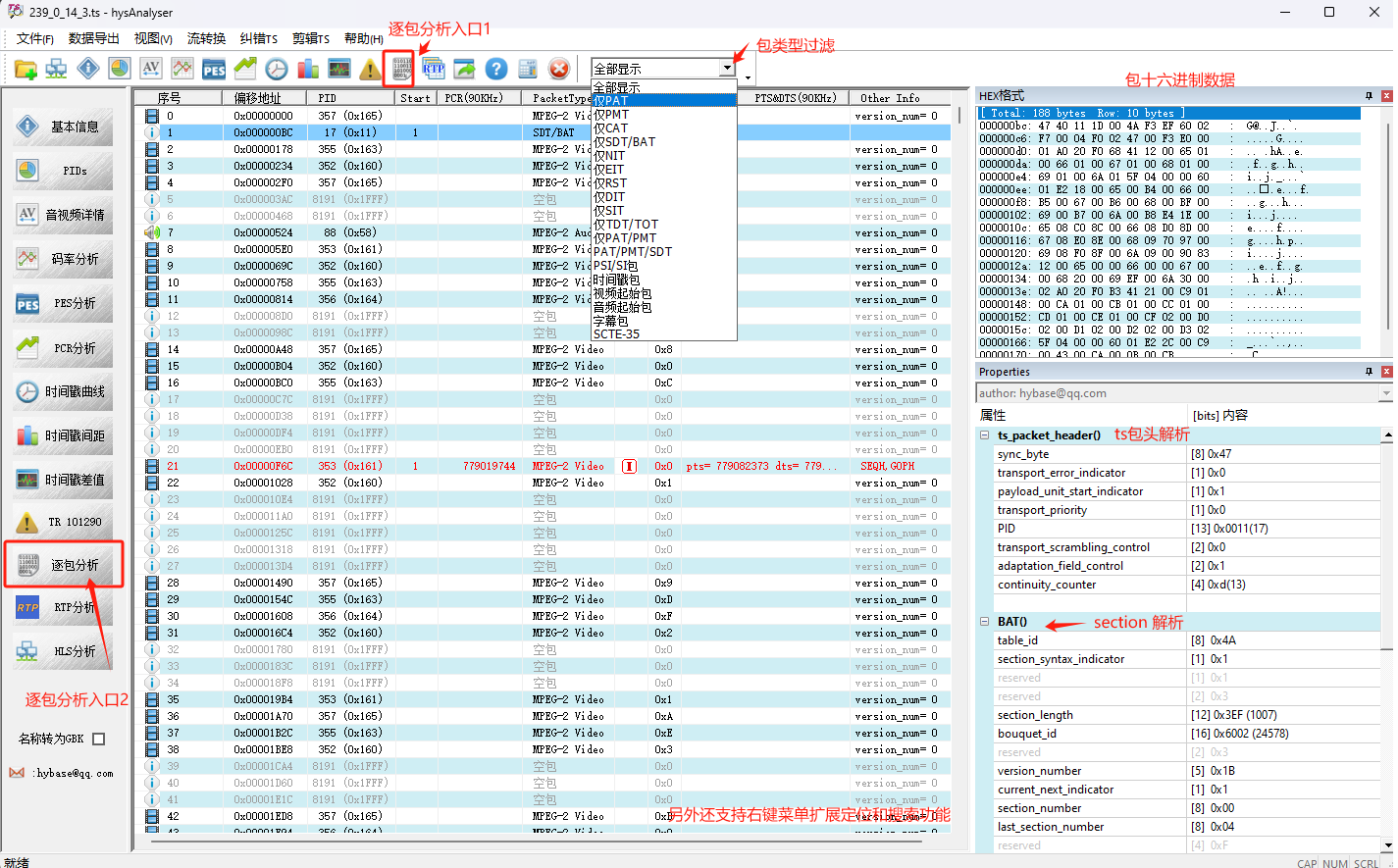
Task: Click the 码率分析 sidebar button
Action: [x=63, y=259]
